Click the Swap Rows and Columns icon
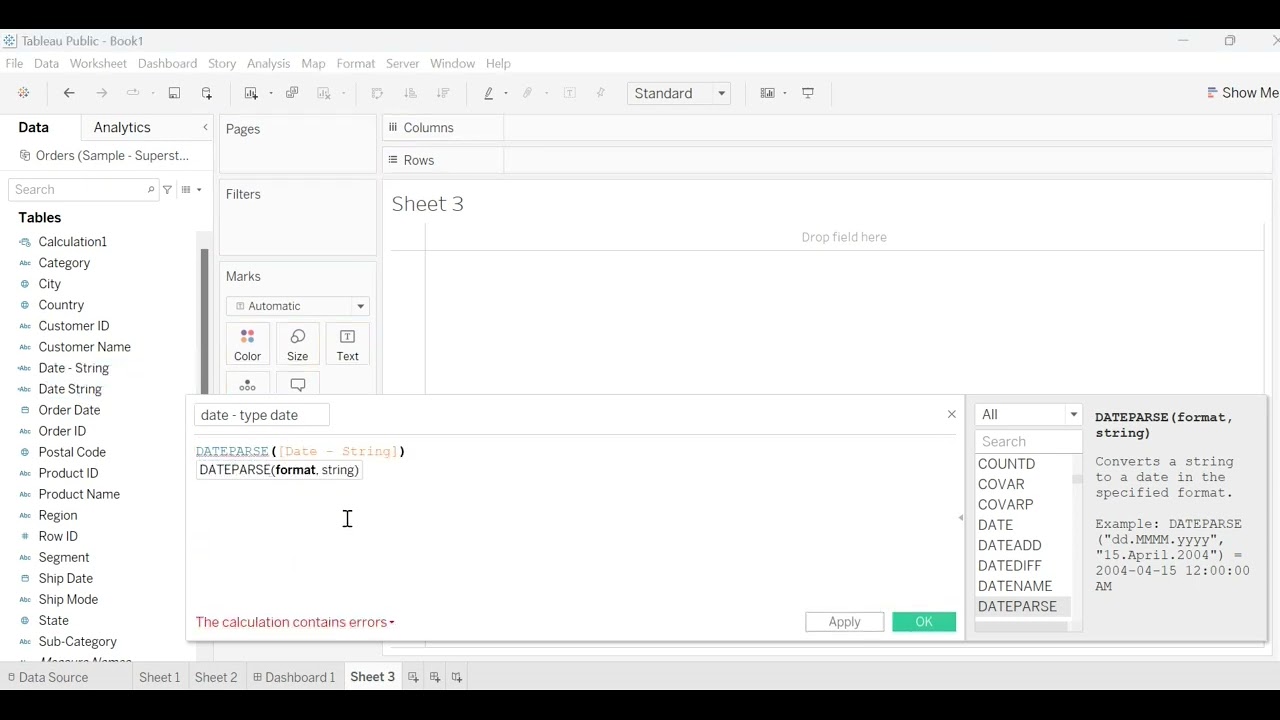This screenshot has width=1280, height=720. (377, 93)
